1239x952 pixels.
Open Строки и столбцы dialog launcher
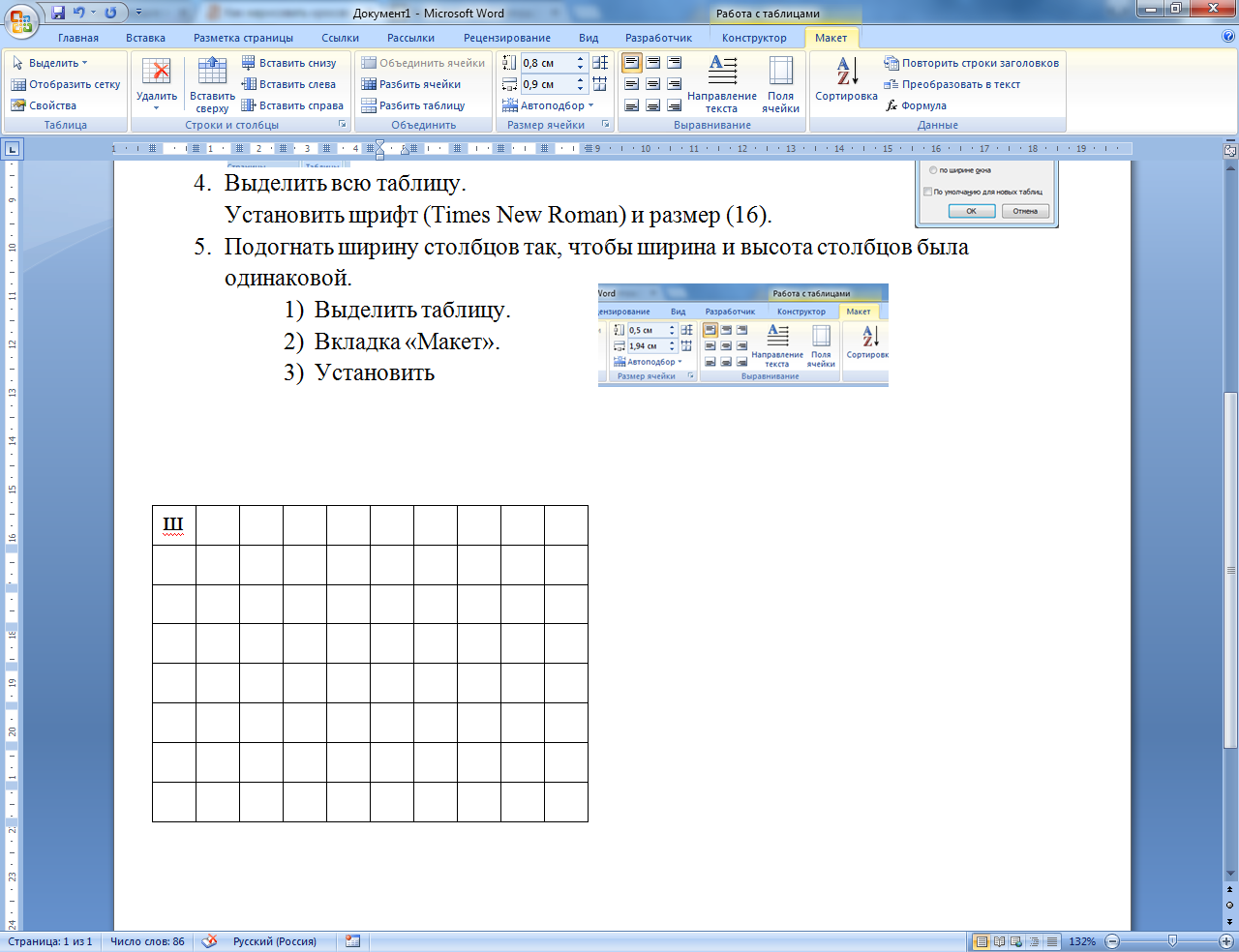[342, 125]
